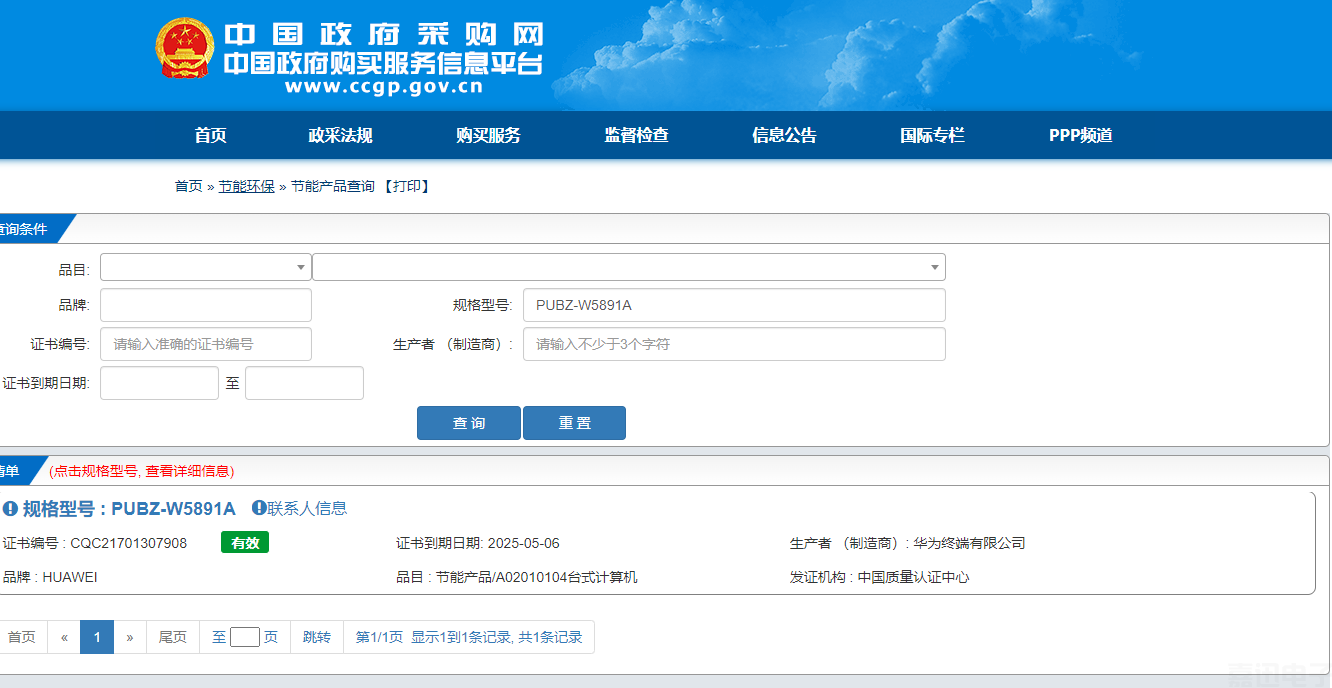
Task: Focus the 品牌 input field
Action: pos(206,305)
